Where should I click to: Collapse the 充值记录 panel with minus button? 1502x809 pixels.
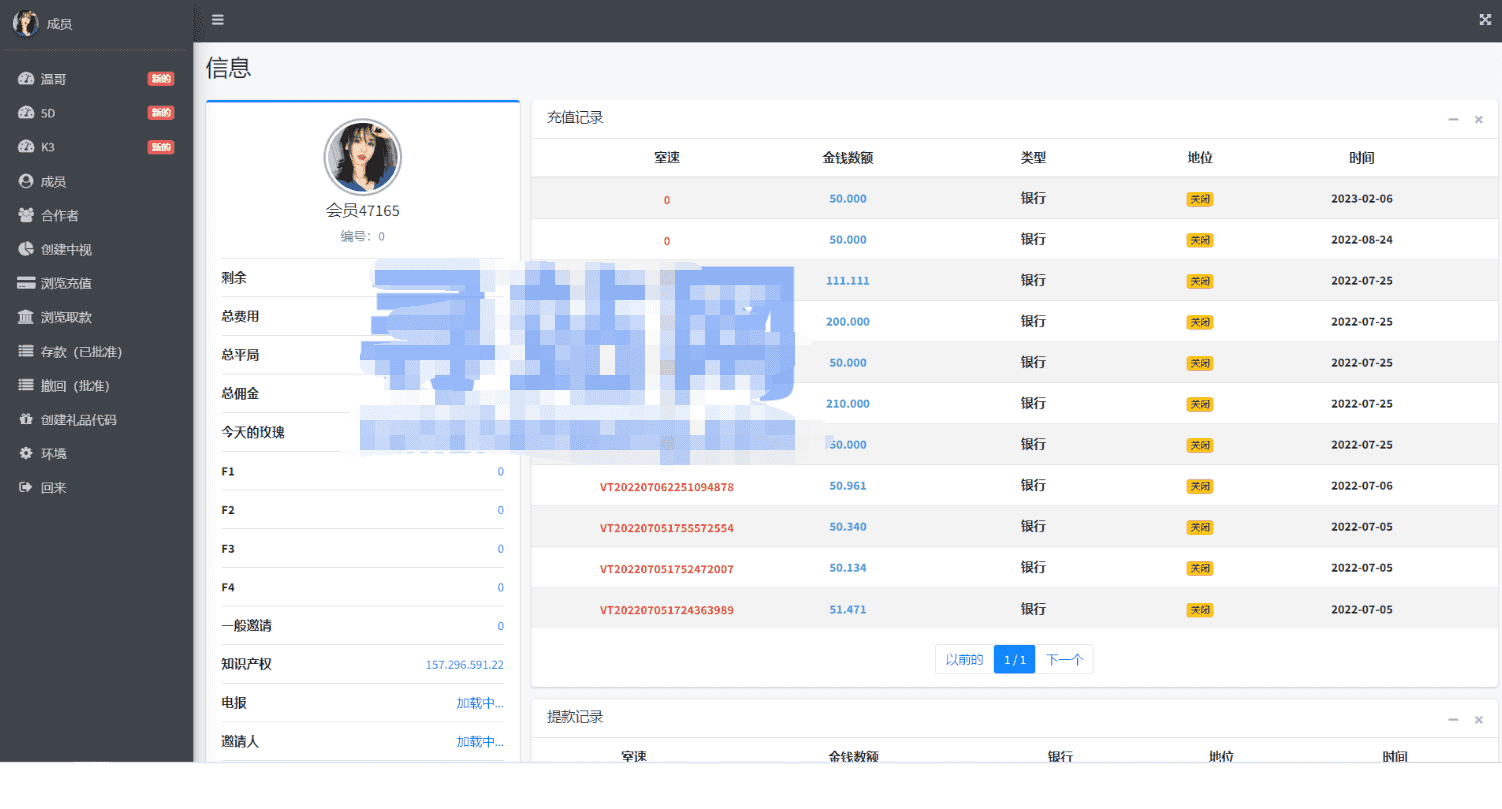tap(1453, 120)
